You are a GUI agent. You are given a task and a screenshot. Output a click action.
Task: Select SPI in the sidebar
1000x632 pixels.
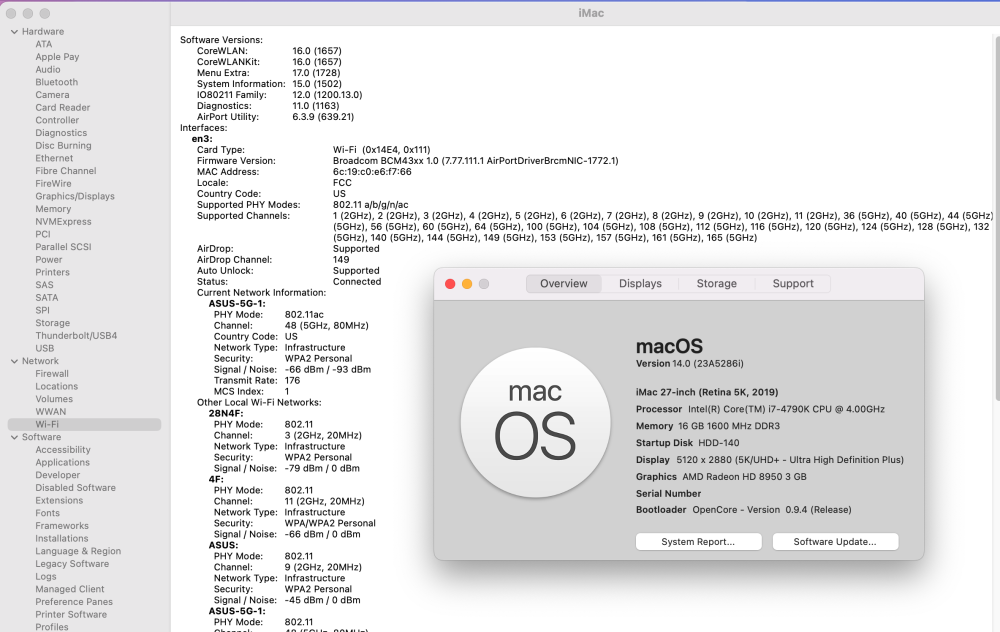pos(43,311)
